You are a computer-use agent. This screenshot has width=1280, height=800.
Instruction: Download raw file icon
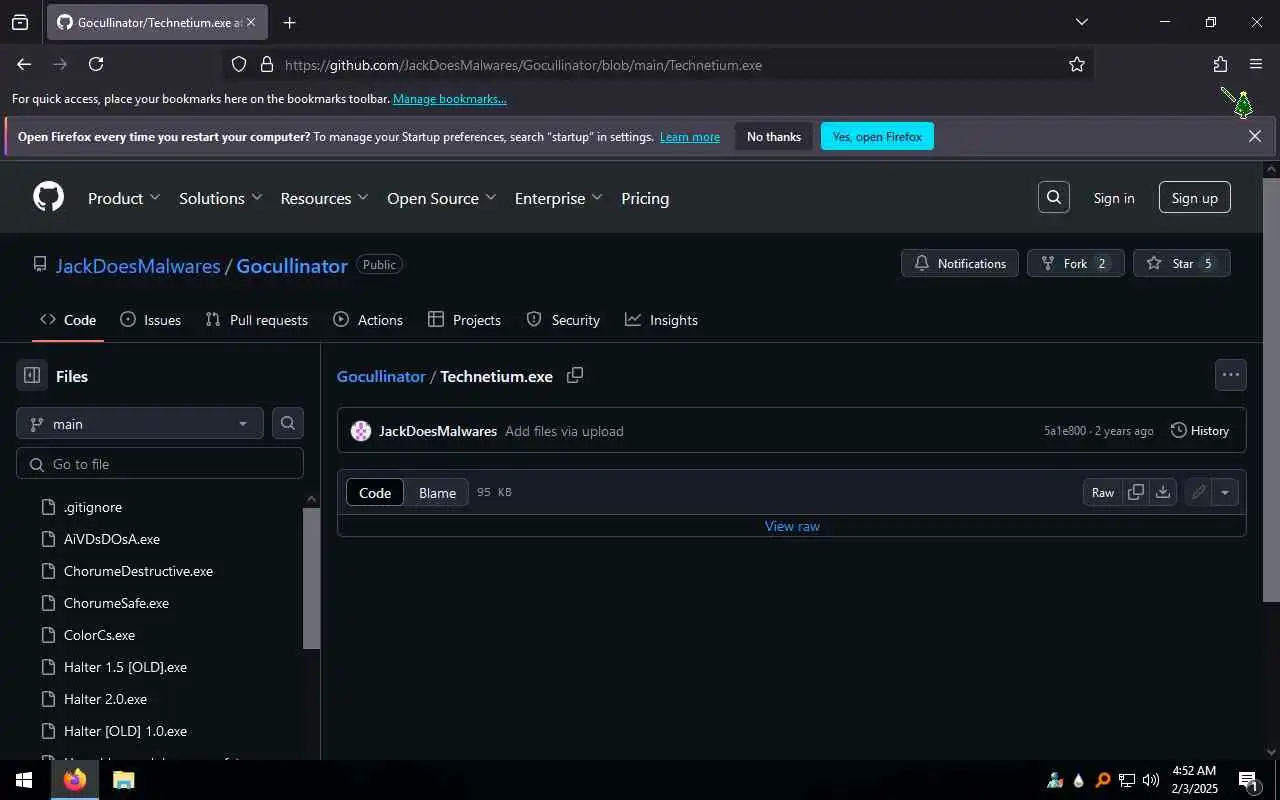pyautogui.click(x=1163, y=492)
